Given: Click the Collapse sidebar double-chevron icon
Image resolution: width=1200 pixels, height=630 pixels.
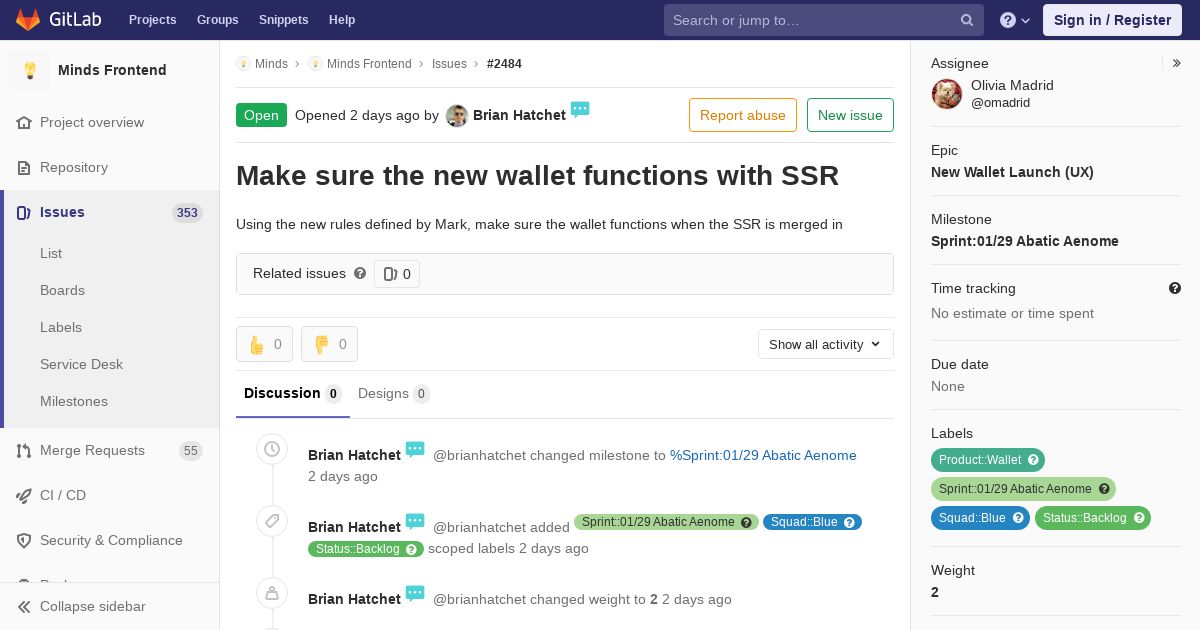Looking at the screenshot, I should pyautogui.click(x=24, y=606).
